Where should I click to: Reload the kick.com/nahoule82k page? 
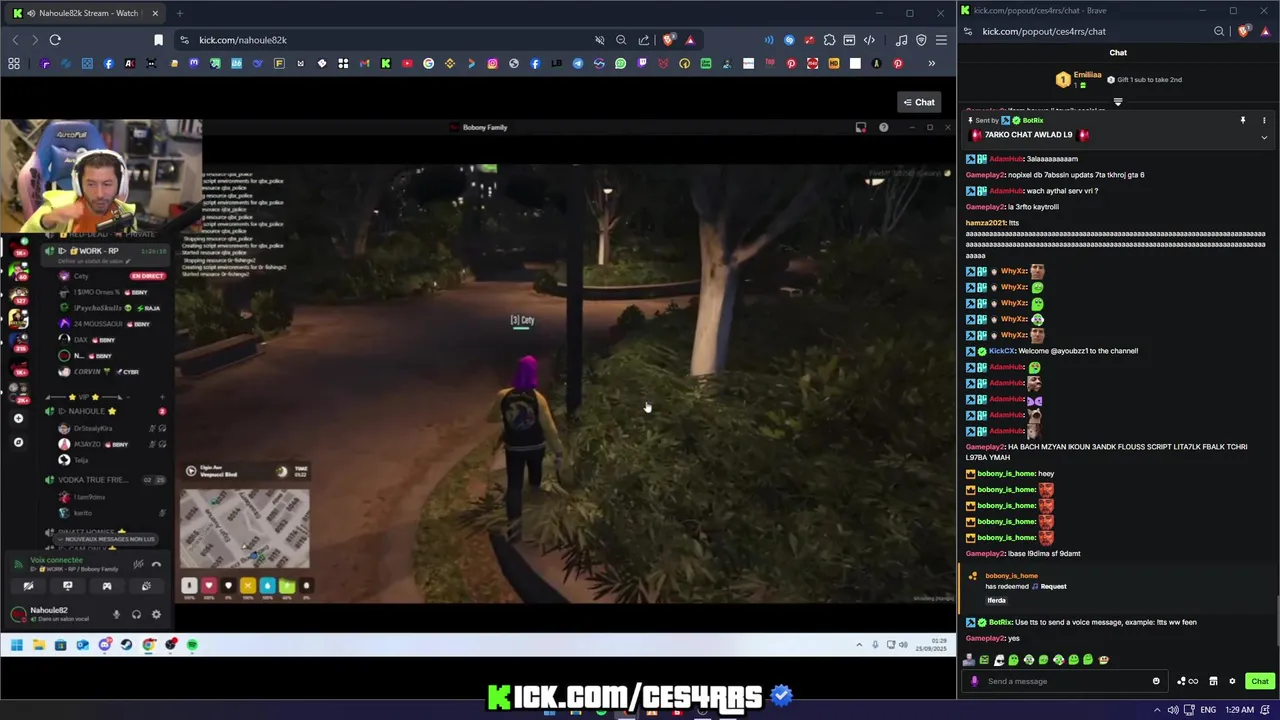pos(55,40)
